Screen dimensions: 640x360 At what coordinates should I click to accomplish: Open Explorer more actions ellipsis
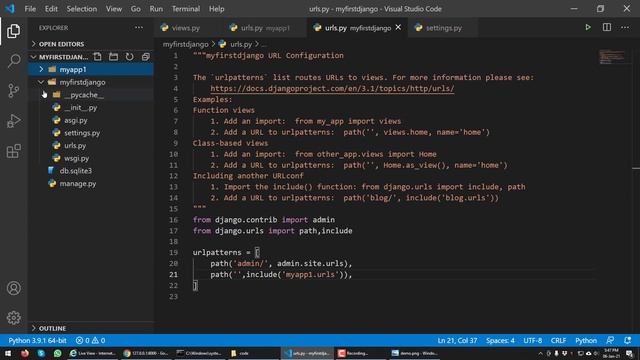click(139, 28)
